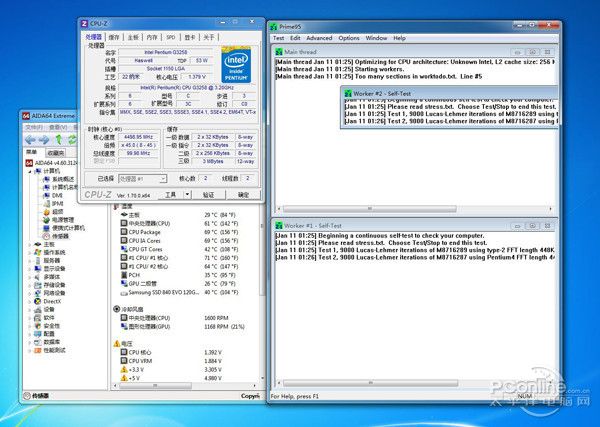Select the 超频 overclock icon in AIDA64
This screenshot has height=427, width=600.
(x=46, y=212)
